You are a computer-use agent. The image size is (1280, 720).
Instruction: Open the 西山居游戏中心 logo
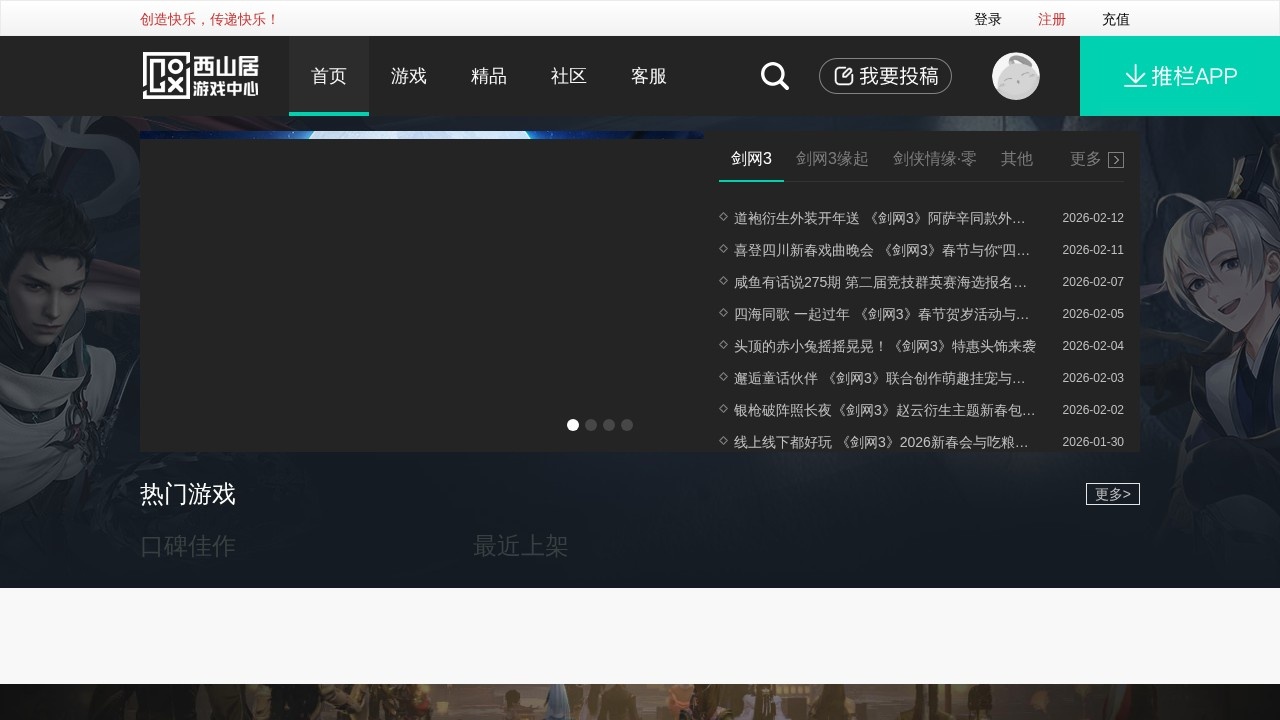pyautogui.click(x=198, y=76)
